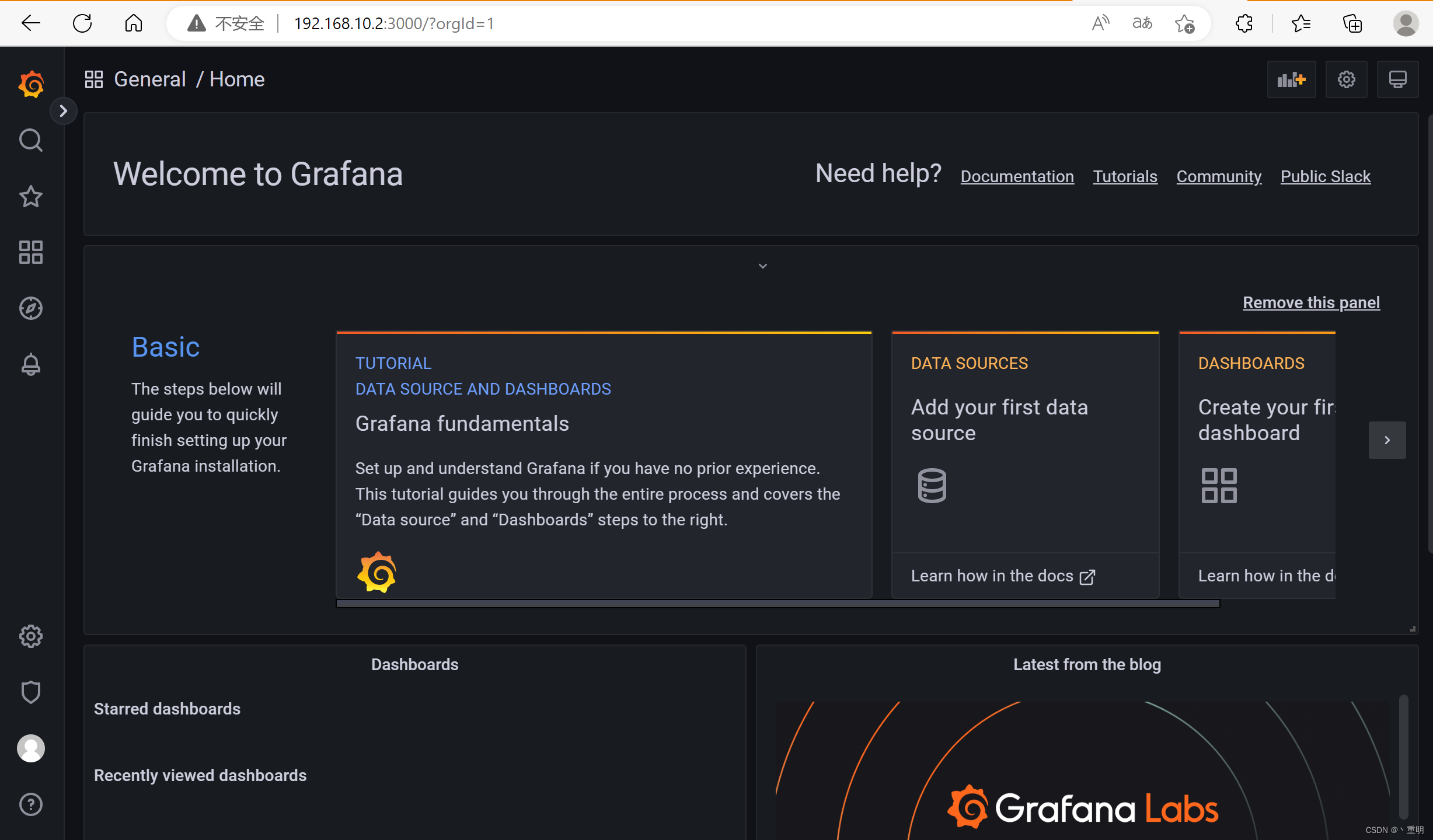Open browser Extensions puzzle icon
Screen dimensions: 1433x840
click(x=1244, y=23)
